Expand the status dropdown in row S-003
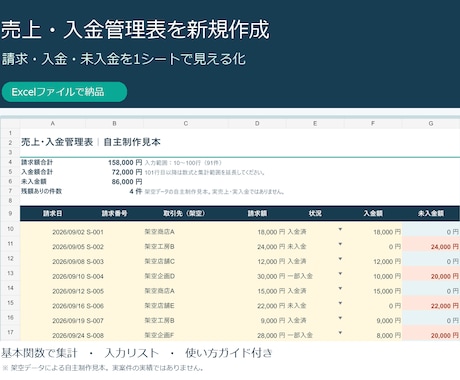This screenshot has width=460, height=380. pos(340,259)
